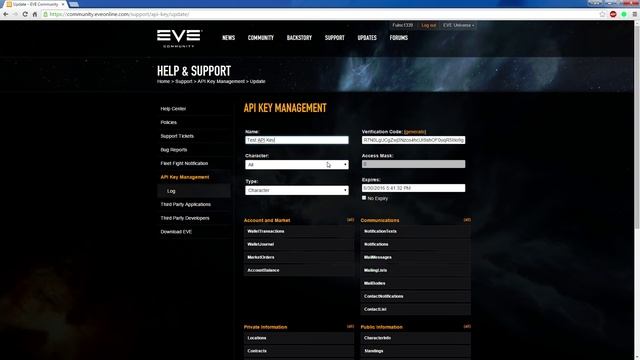Viewport: 640px width, 360px height.
Task: Select all Public Information permissions
Action: 467,327
